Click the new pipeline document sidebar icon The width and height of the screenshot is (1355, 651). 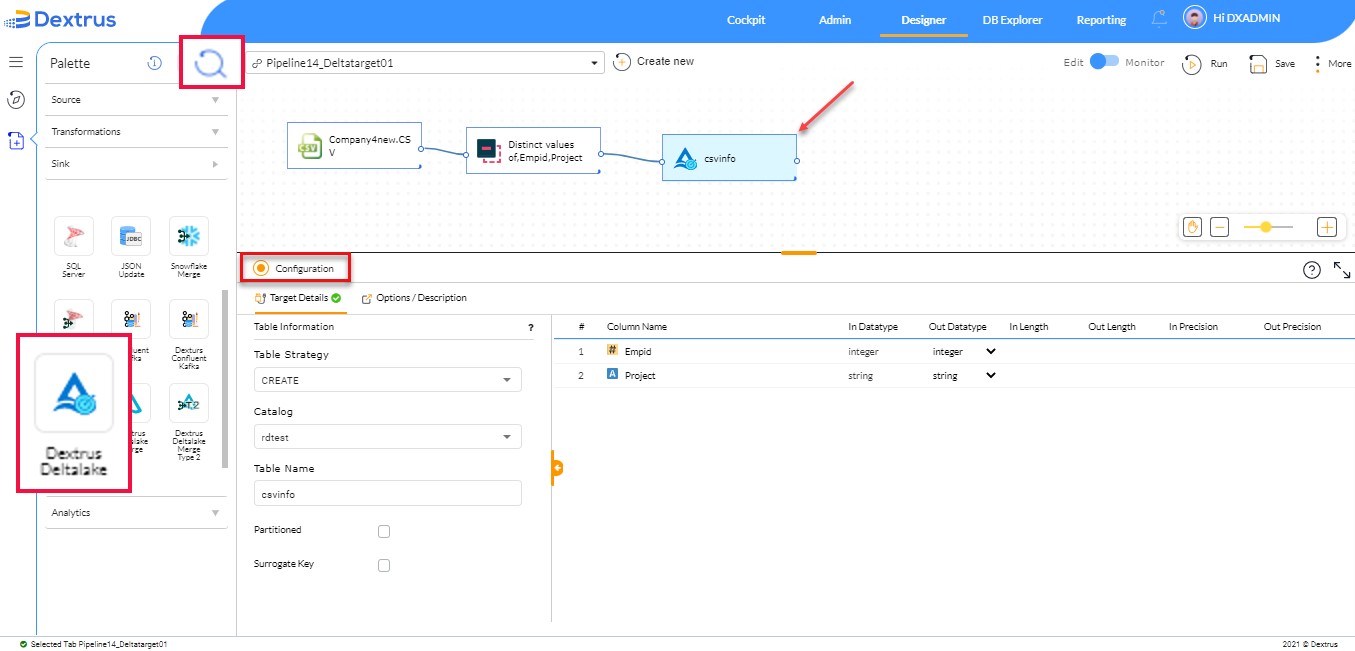pos(16,141)
